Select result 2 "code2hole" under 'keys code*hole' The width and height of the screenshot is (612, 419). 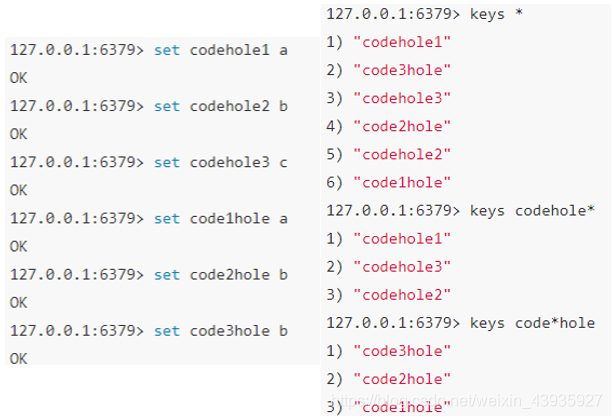point(402,379)
